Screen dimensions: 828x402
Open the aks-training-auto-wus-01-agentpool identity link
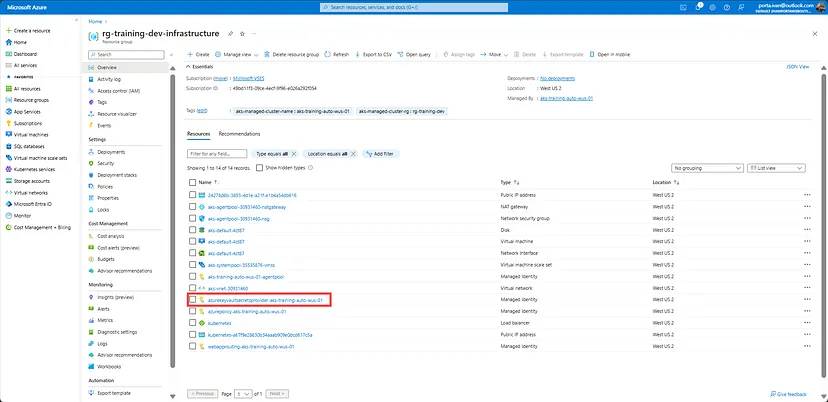(246, 276)
